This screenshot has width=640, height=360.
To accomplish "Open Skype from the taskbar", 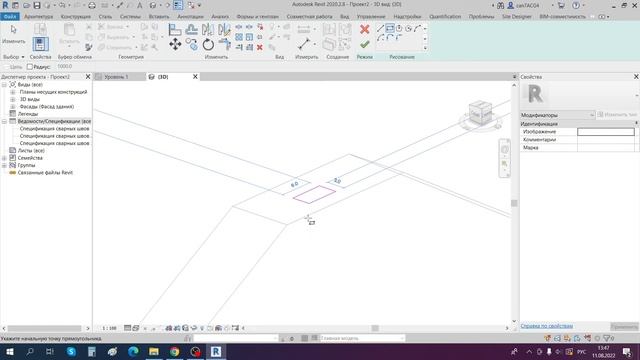I will point(71,351).
